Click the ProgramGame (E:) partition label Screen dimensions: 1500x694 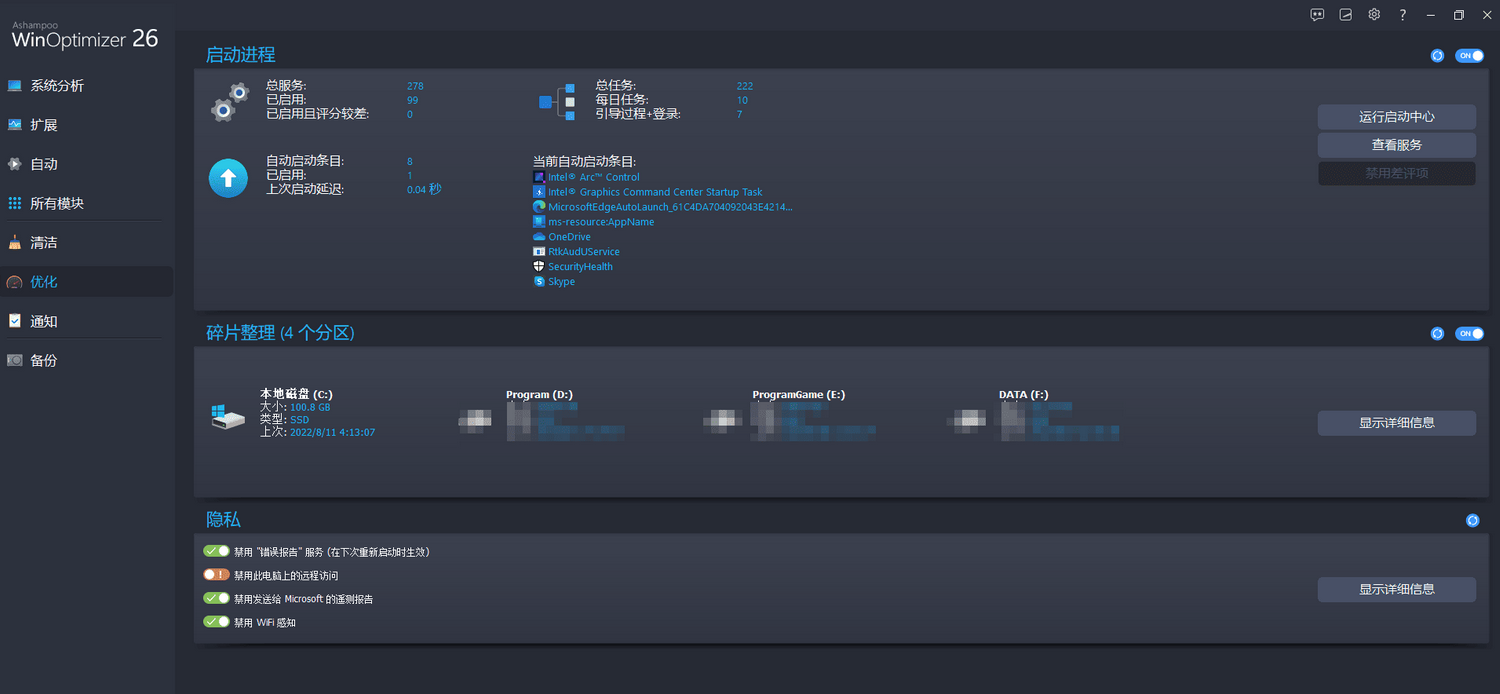click(798, 395)
